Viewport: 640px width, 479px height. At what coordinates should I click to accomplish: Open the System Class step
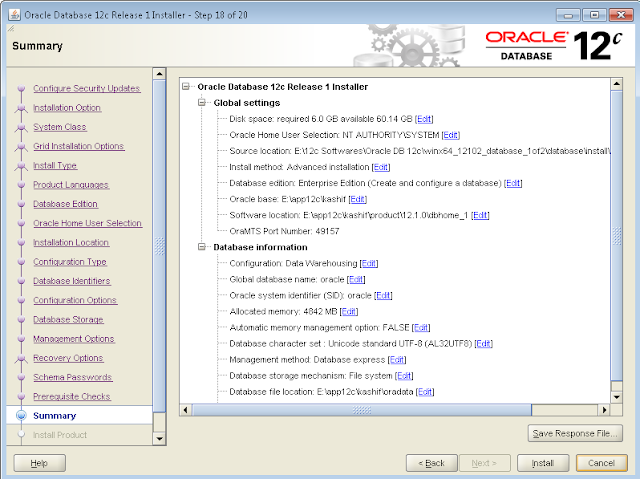point(60,127)
